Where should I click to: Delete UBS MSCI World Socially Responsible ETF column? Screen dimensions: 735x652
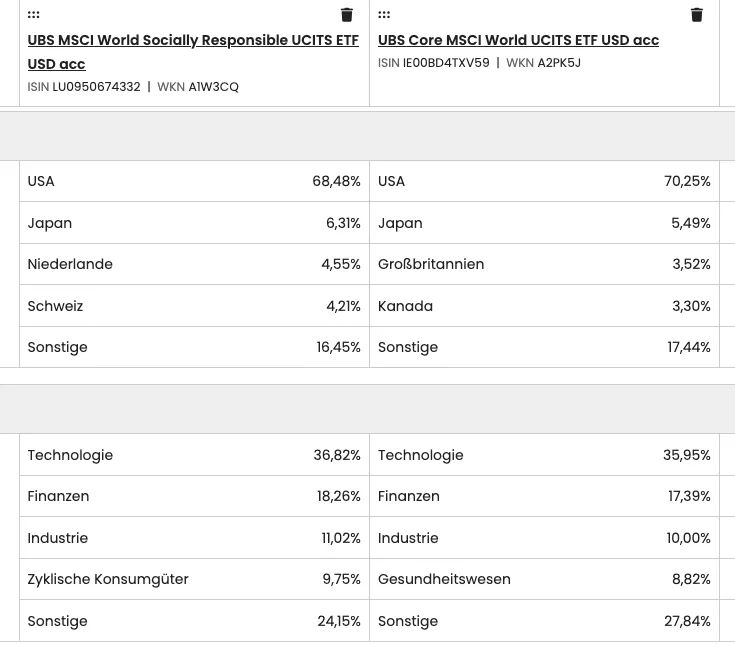coord(346,15)
